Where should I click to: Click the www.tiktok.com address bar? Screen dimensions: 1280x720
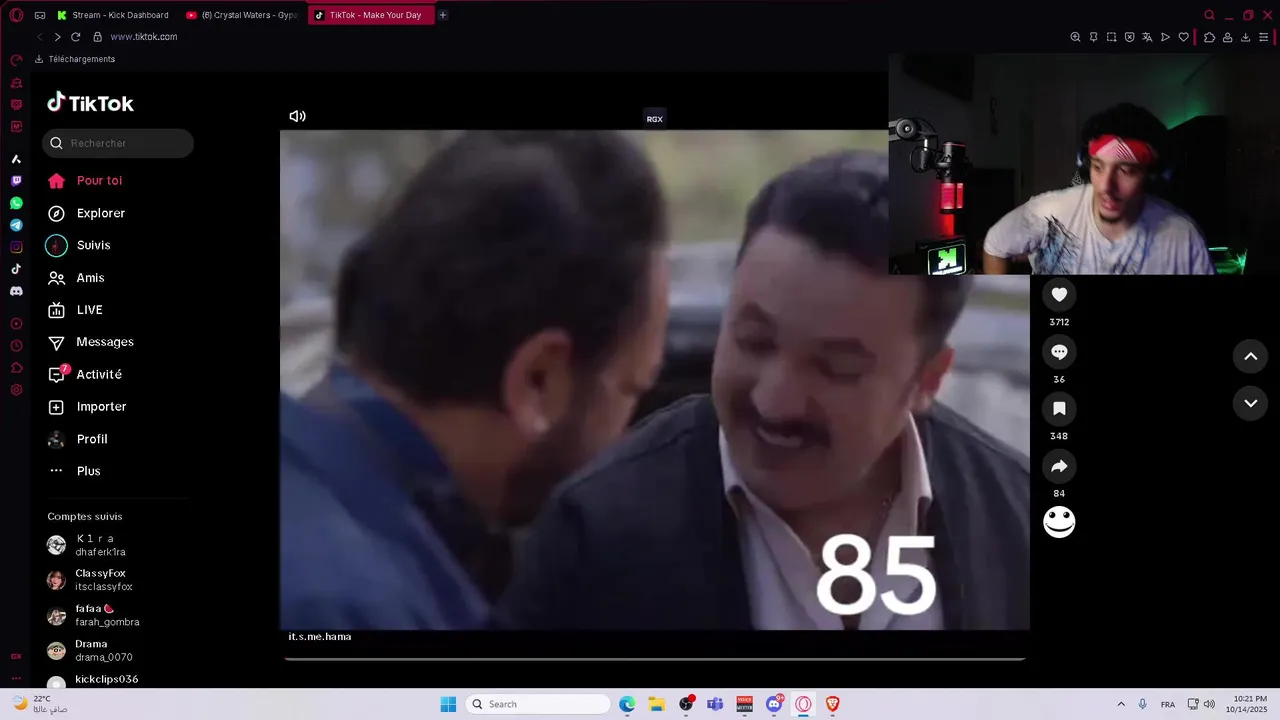point(144,37)
